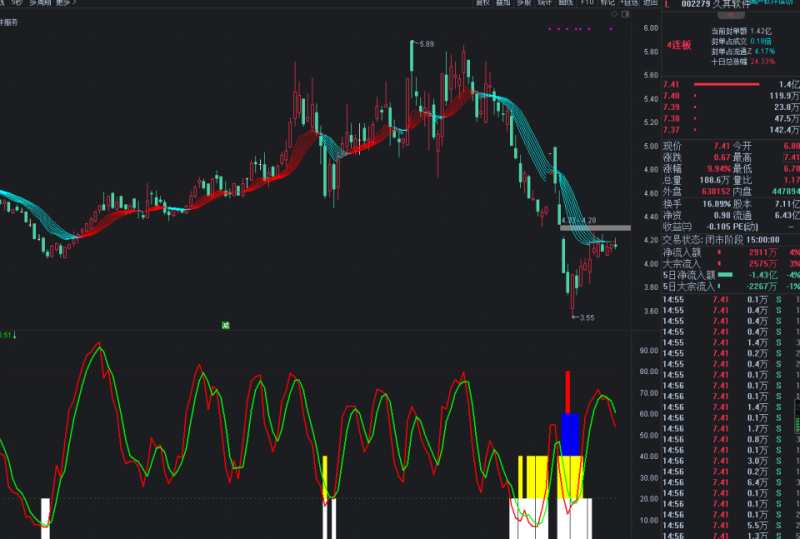Click the 久其软件 stock name header
The height and width of the screenshot is (539, 800).
click(x=731, y=5)
